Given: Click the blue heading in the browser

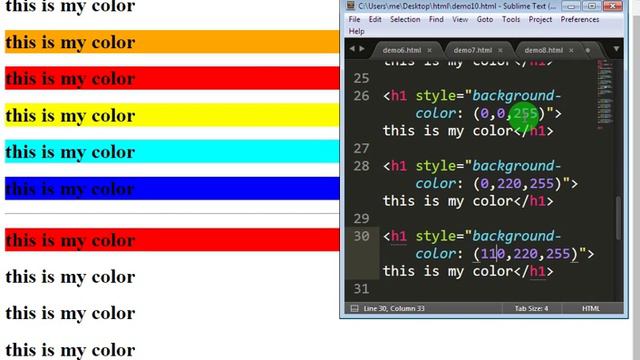Looking at the screenshot, I should 172,188.
